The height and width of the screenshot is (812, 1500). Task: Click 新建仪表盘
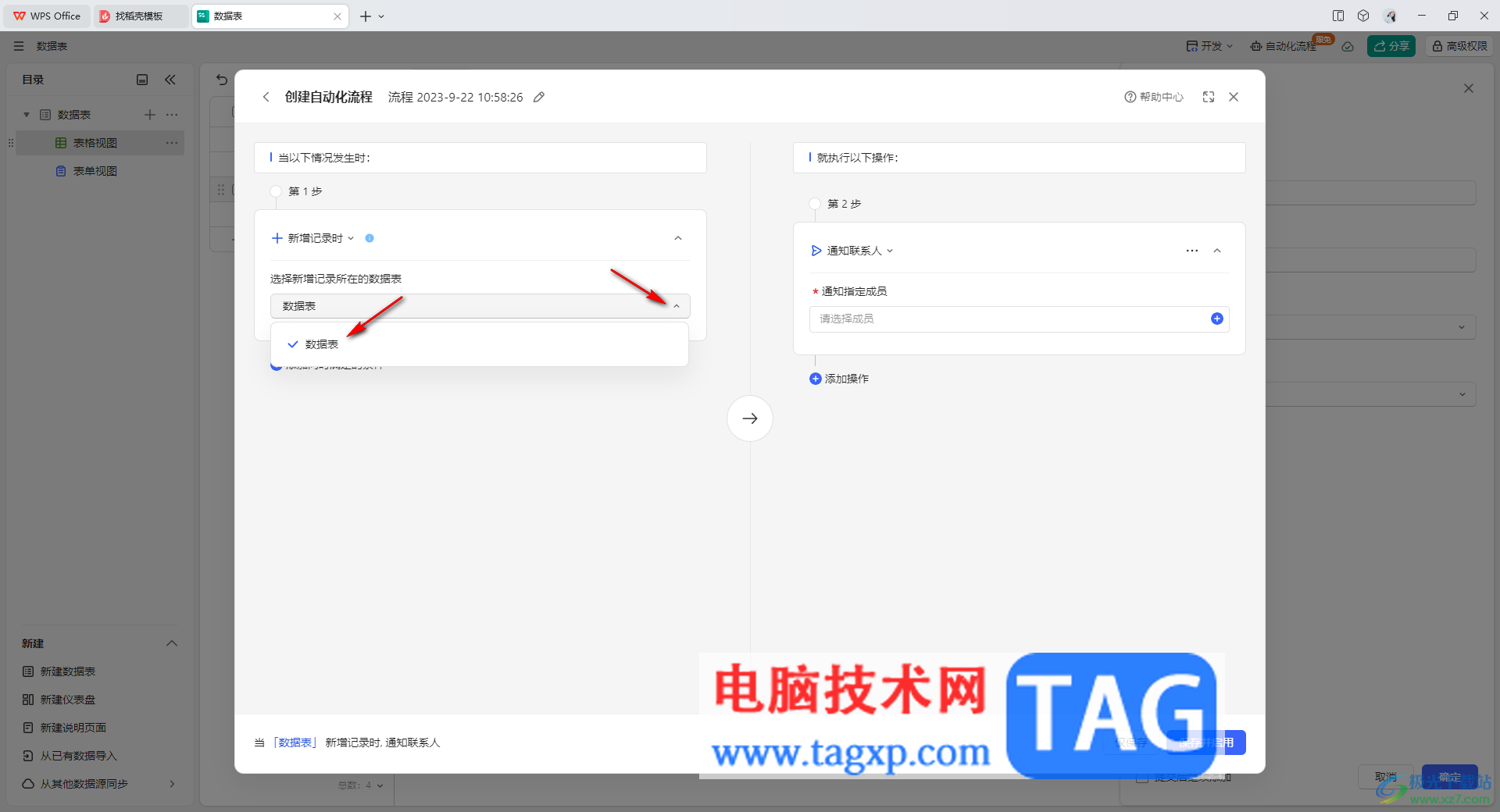(x=59, y=700)
